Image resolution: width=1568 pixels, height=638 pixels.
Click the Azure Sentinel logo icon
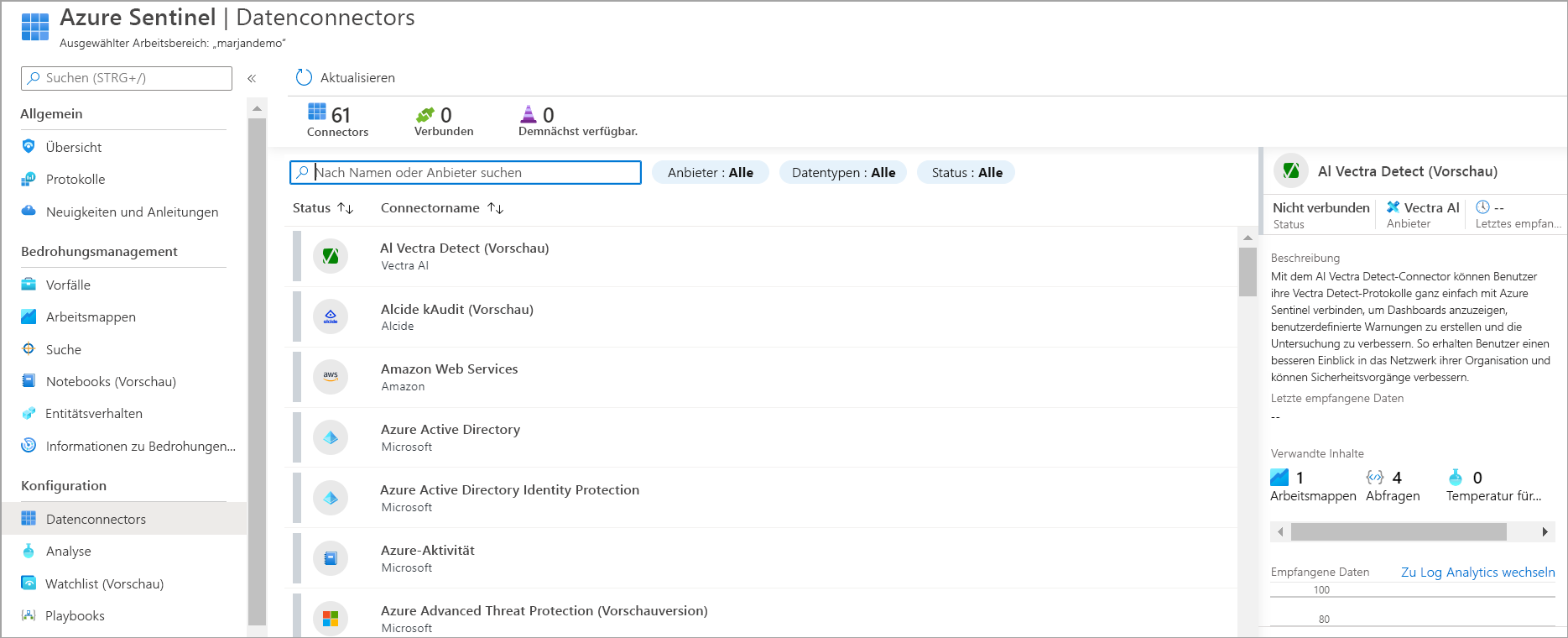pyautogui.click(x=35, y=27)
